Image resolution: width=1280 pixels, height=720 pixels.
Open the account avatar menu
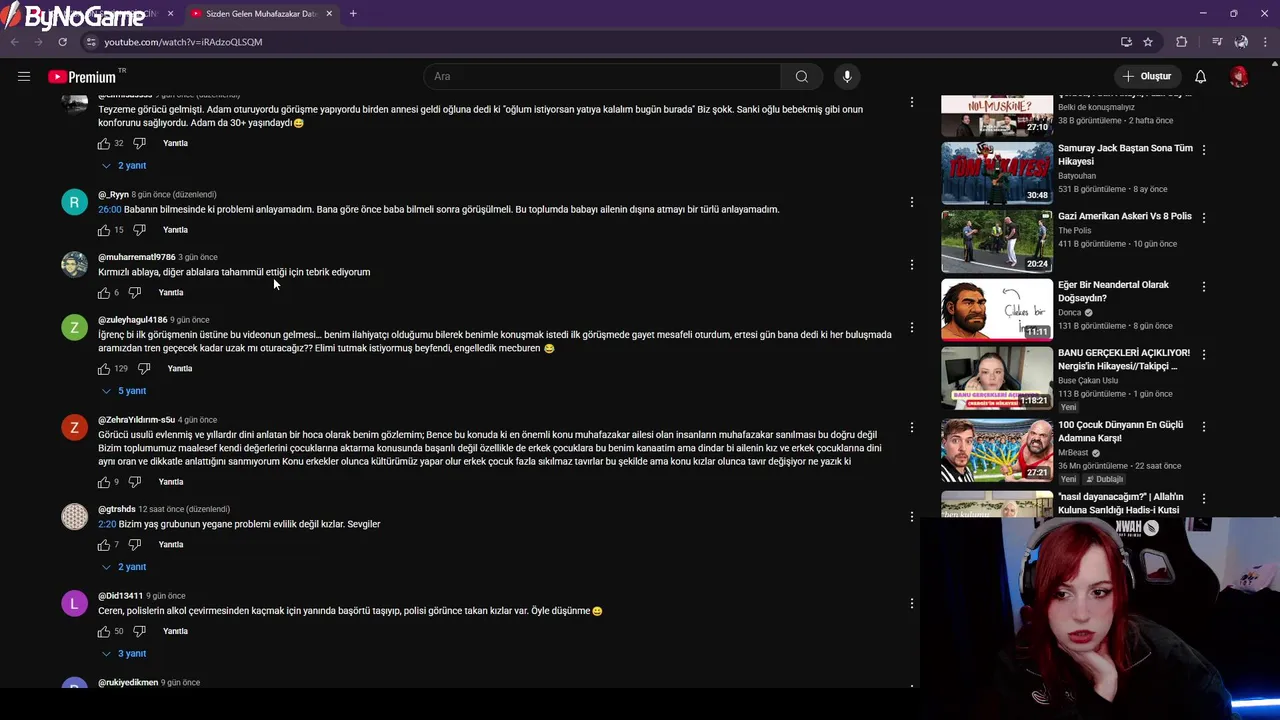(1239, 76)
